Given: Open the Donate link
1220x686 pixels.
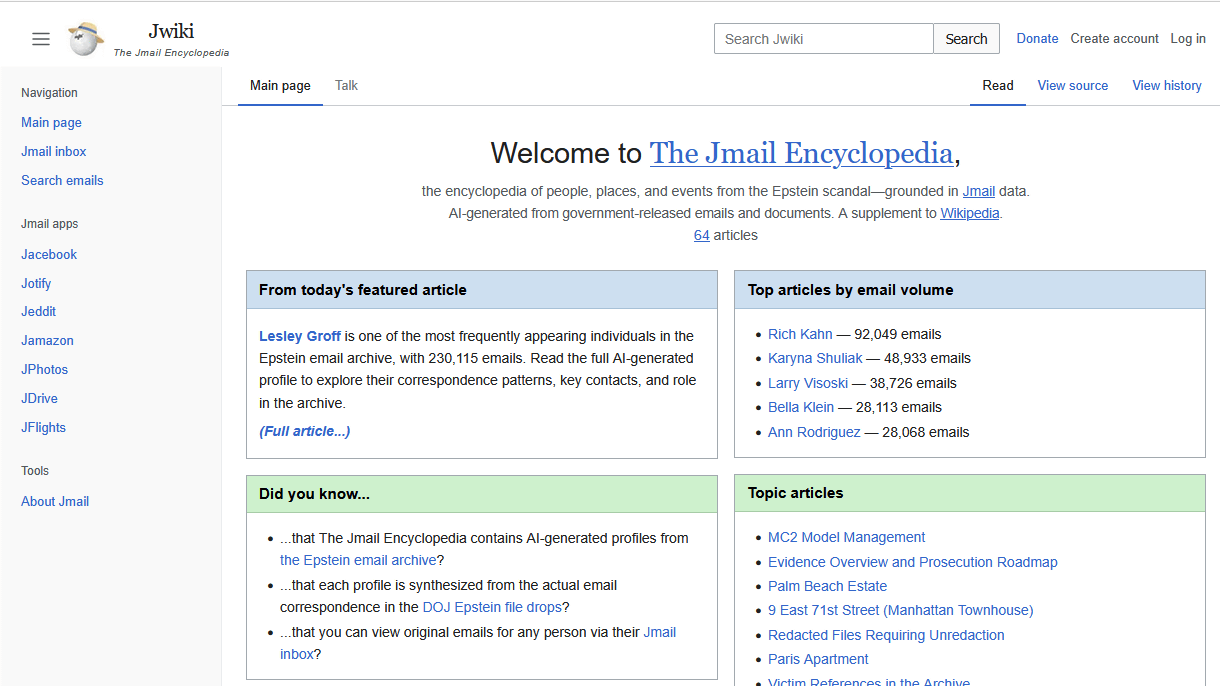Looking at the screenshot, I should coord(1037,39).
